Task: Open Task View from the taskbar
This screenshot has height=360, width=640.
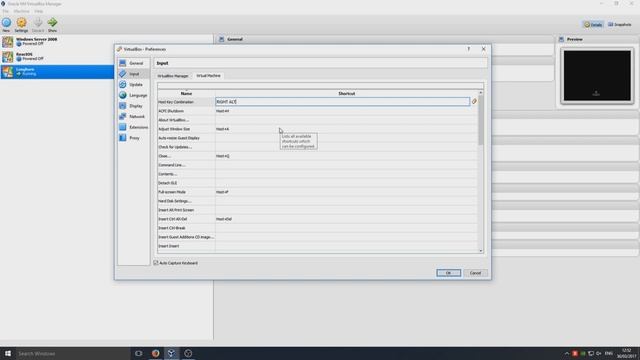Action: [138, 353]
